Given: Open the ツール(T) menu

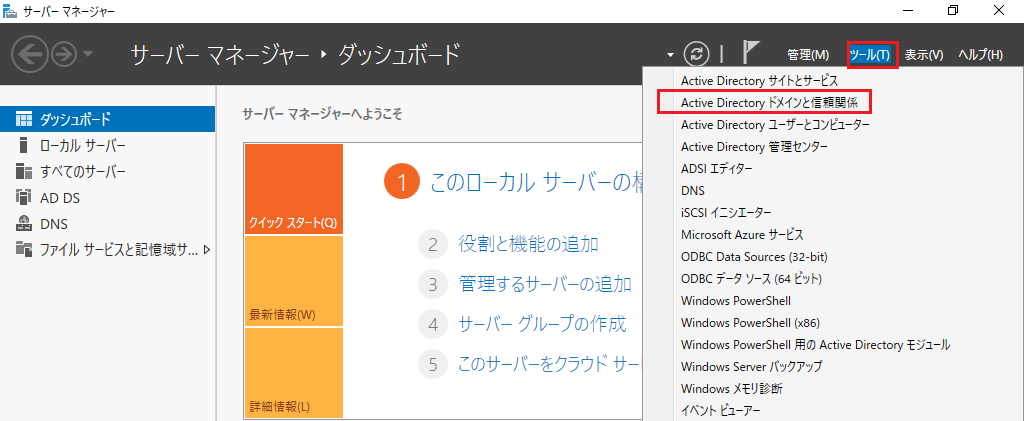Looking at the screenshot, I should [x=872, y=55].
